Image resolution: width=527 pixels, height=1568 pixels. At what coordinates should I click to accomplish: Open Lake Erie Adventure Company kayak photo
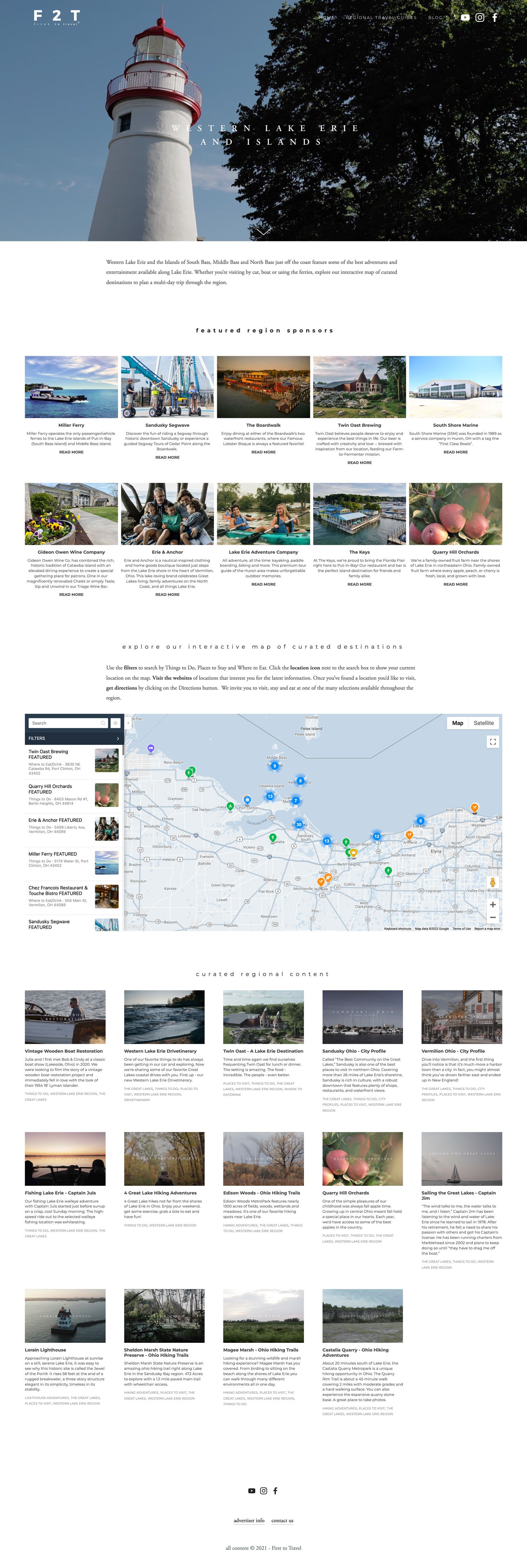pyautogui.click(x=263, y=514)
